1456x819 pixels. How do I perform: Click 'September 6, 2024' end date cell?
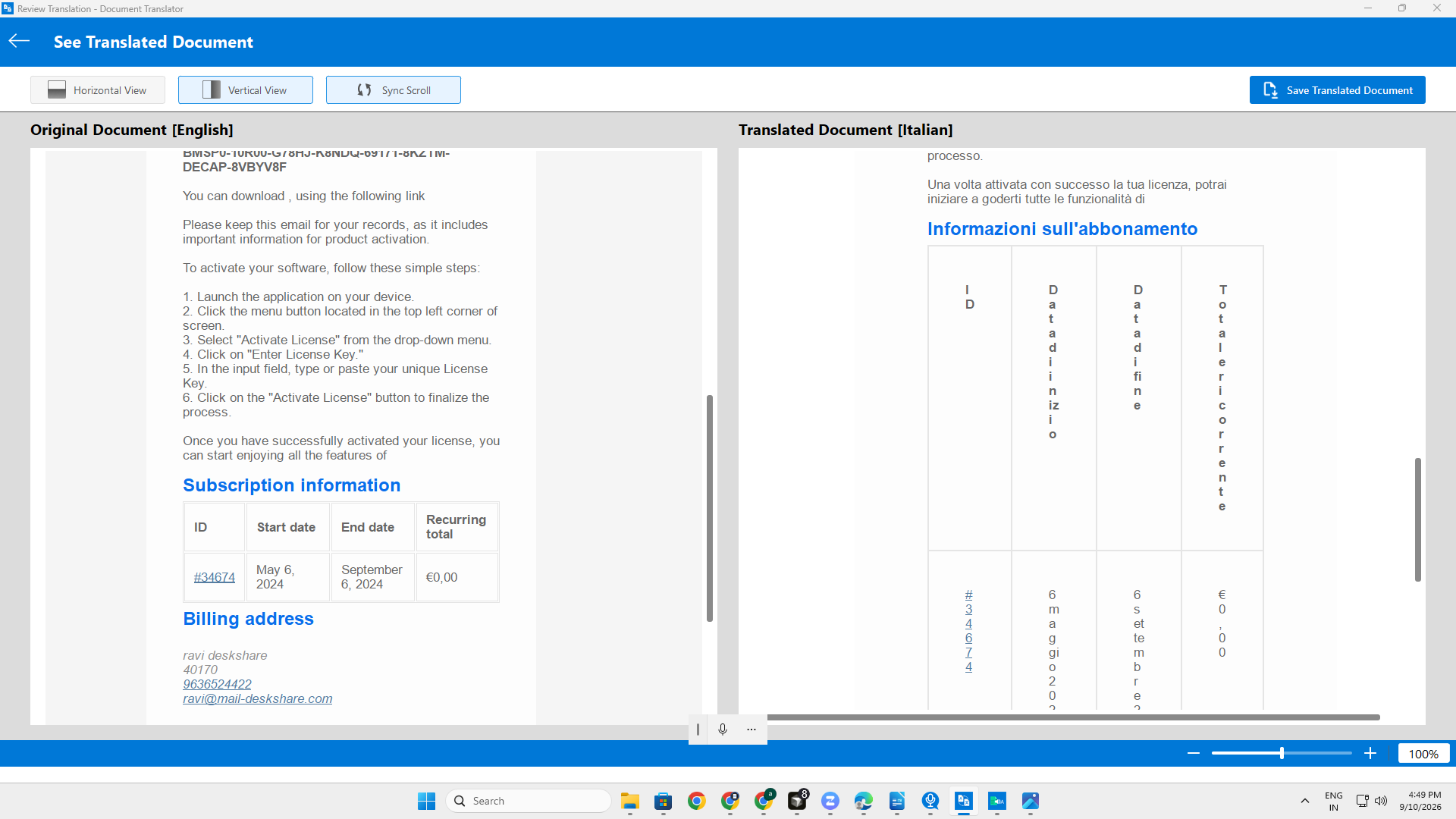click(x=372, y=577)
